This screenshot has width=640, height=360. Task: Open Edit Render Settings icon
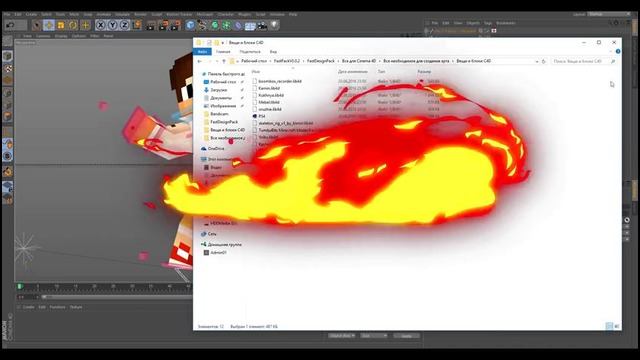pyautogui.click(x=176, y=25)
